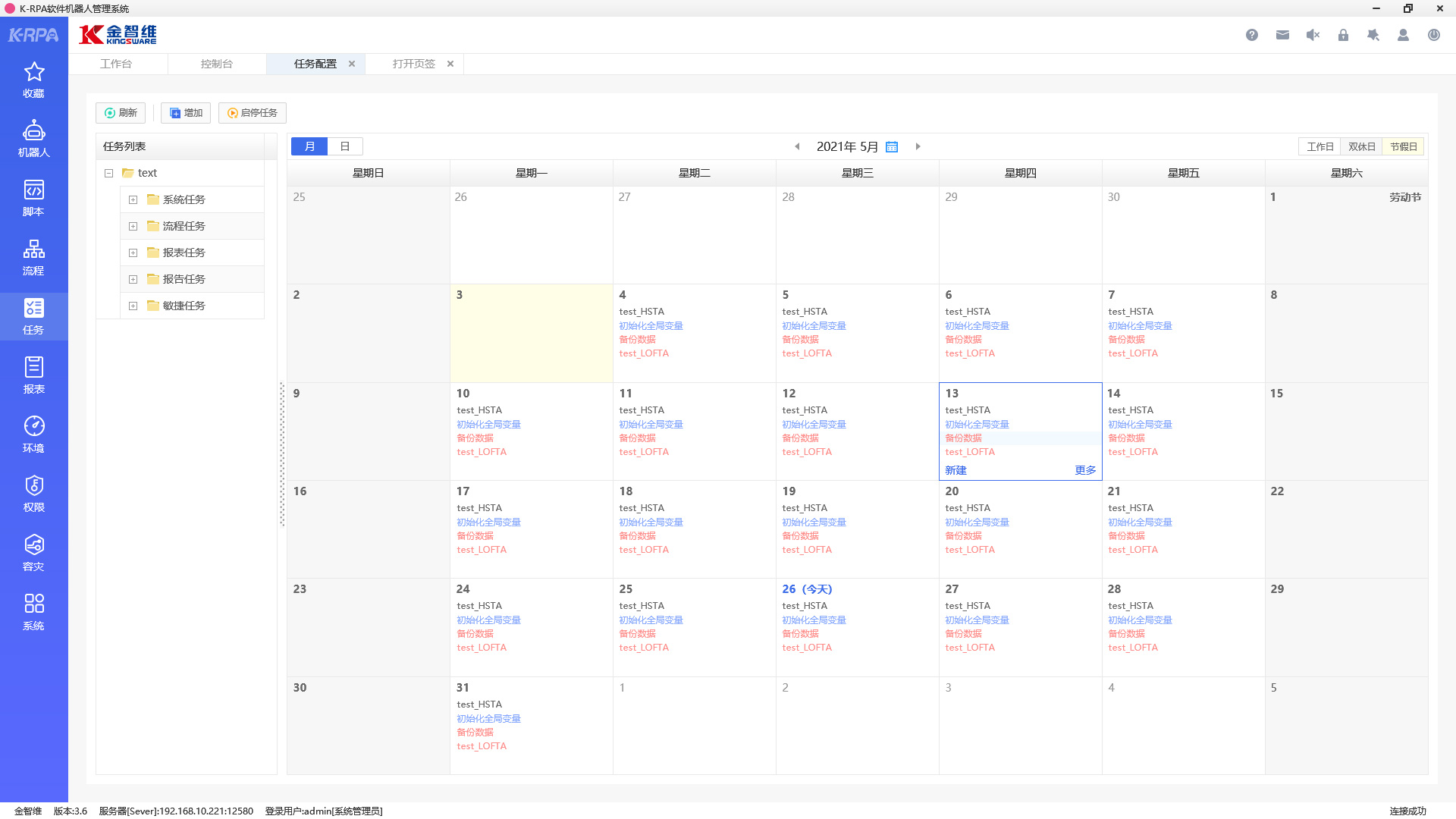Open 任务配置 tab
Viewport: 1456px width, 819px height.
coord(315,63)
